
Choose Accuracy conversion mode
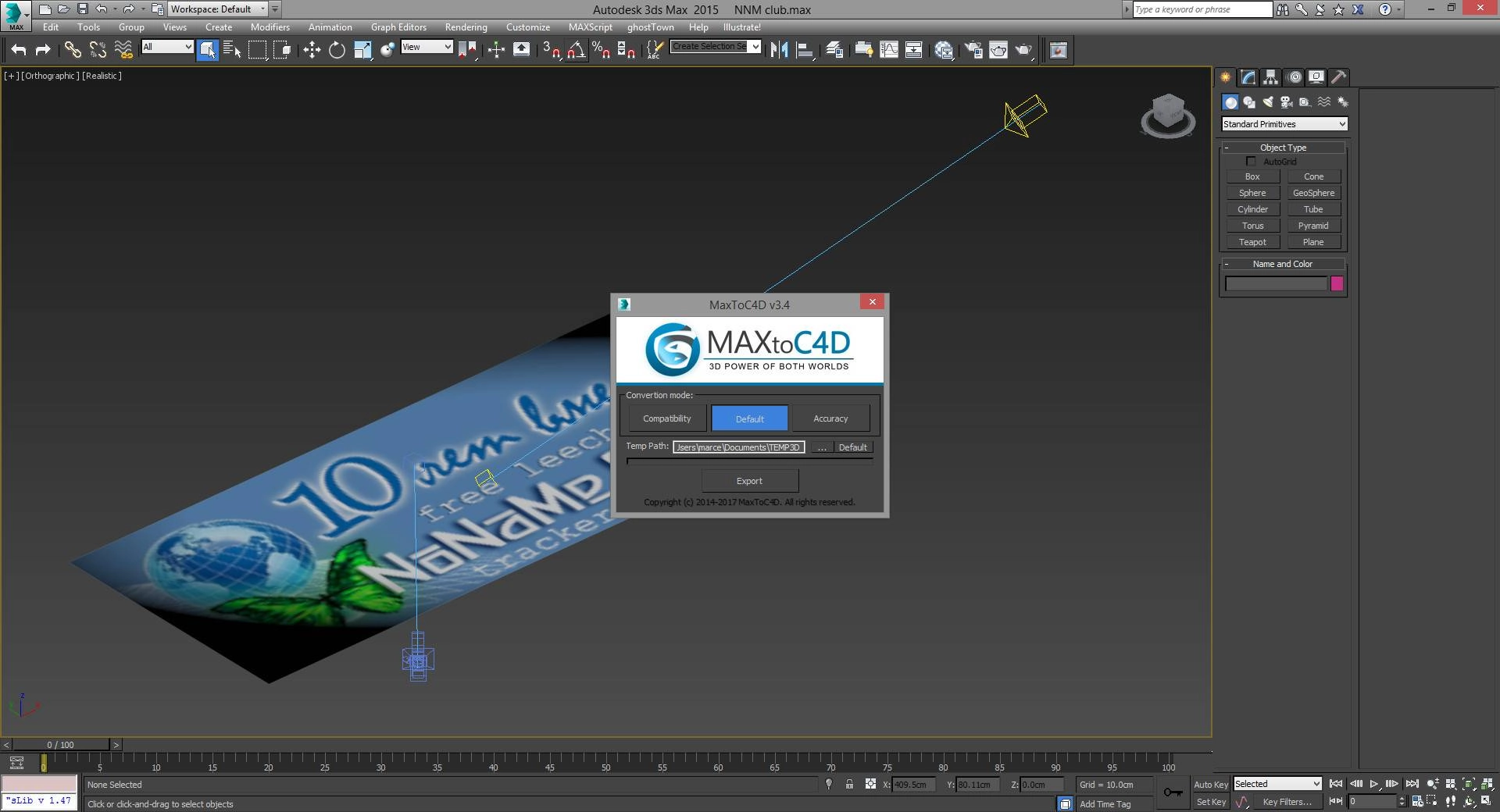click(x=830, y=418)
